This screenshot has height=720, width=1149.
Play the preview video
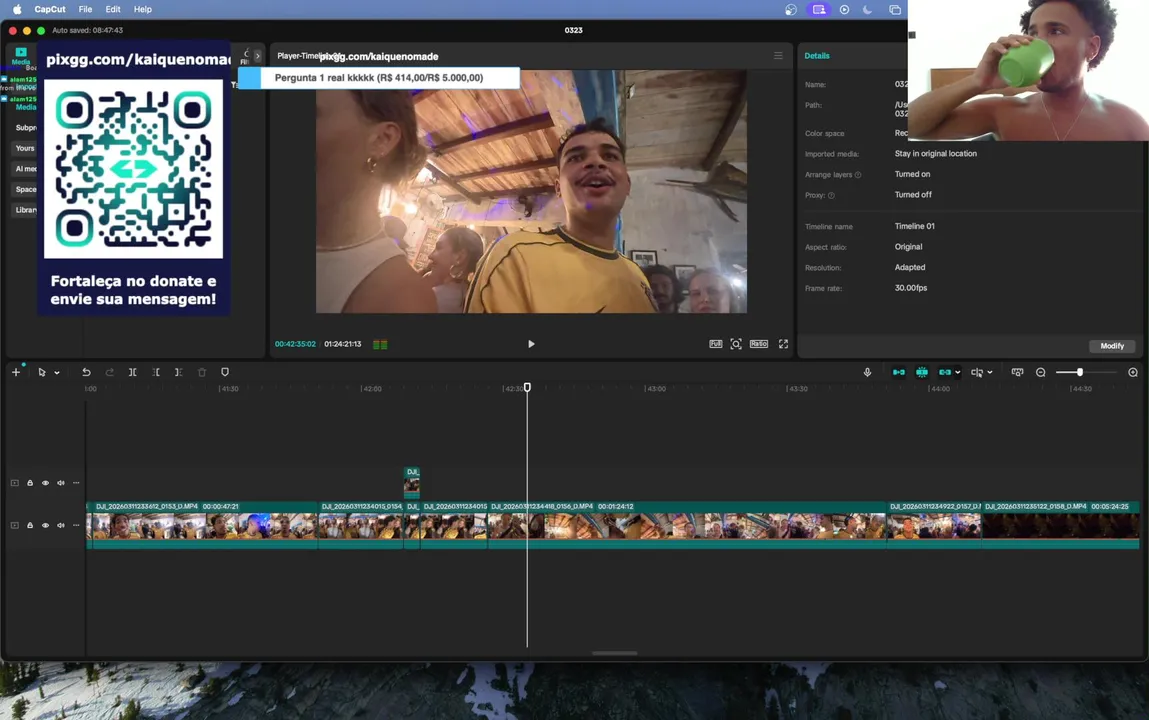pyautogui.click(x=531, y=344)
